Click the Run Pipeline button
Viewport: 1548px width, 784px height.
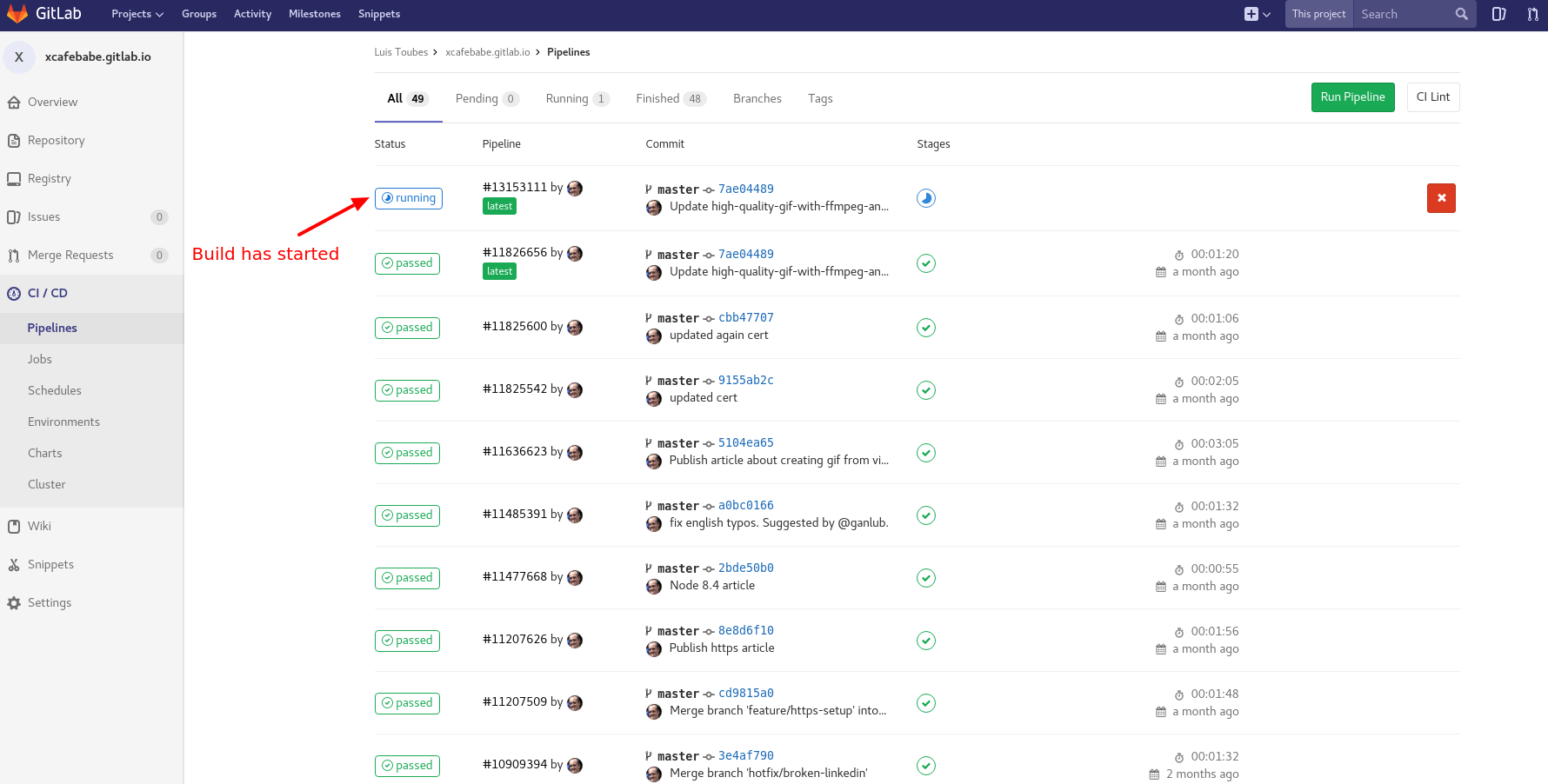coord(1352,97)
